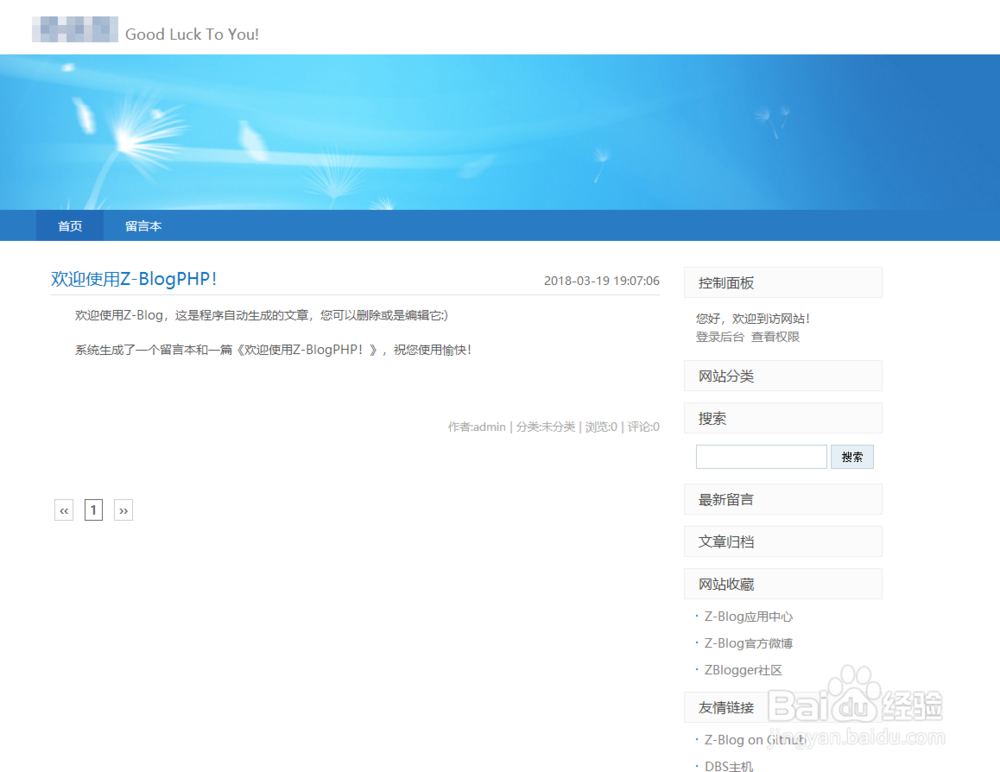The image size is (1000, 772).
Task: Click the dandelion banner image
Action: (500, 132)
